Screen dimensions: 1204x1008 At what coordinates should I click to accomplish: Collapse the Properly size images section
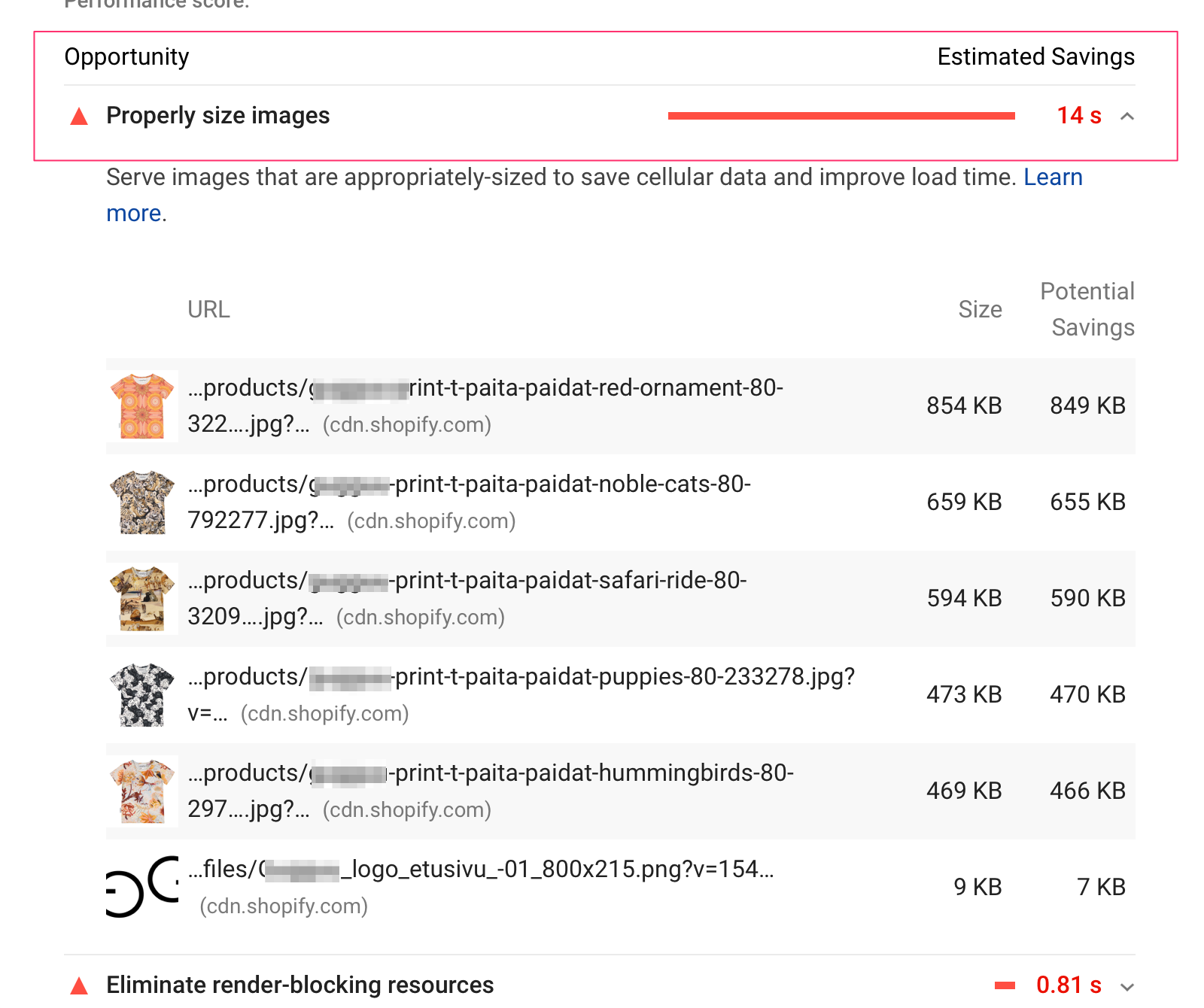tap(1126, 117)
